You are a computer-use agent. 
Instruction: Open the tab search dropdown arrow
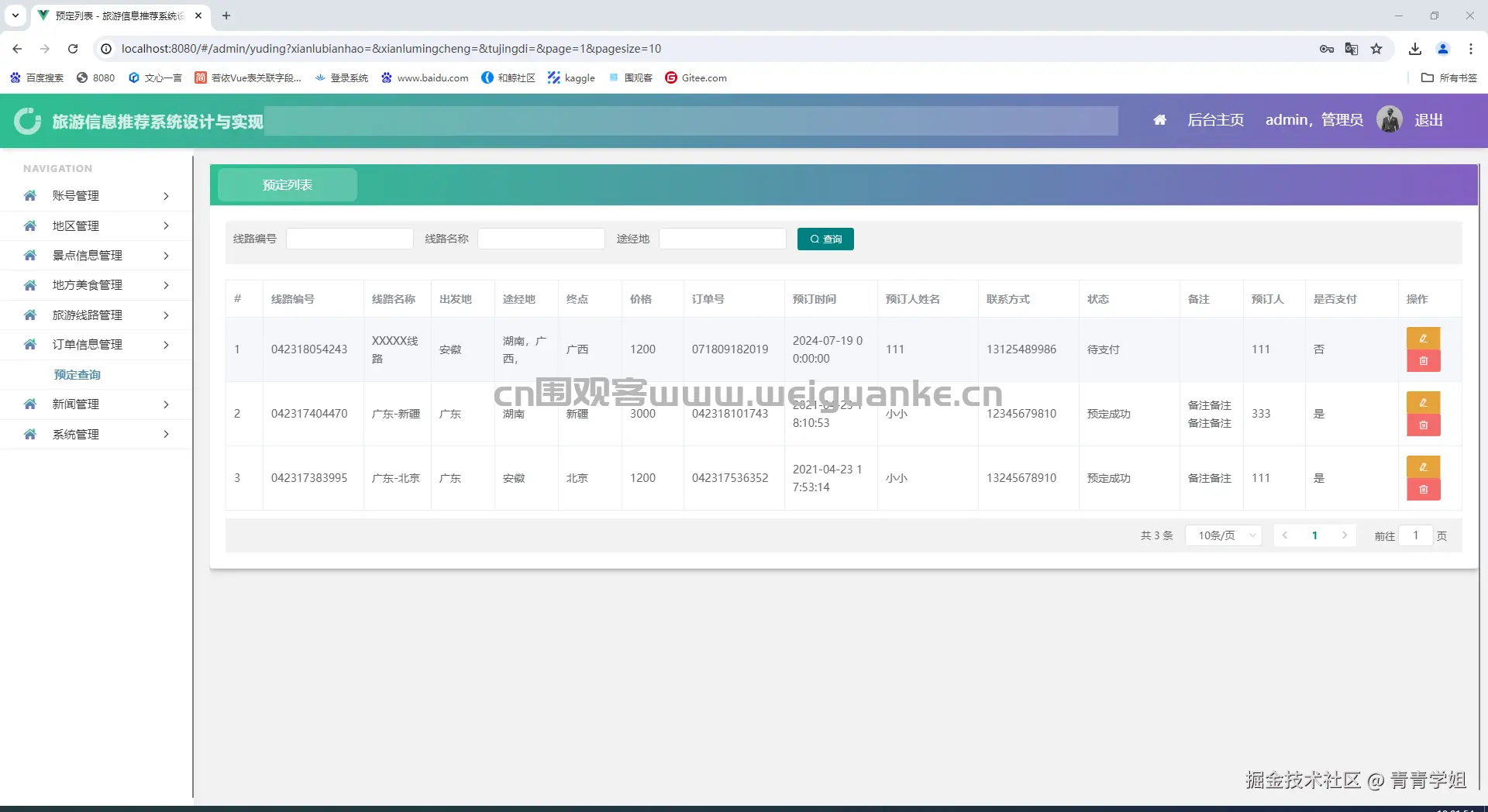[15, 15]
